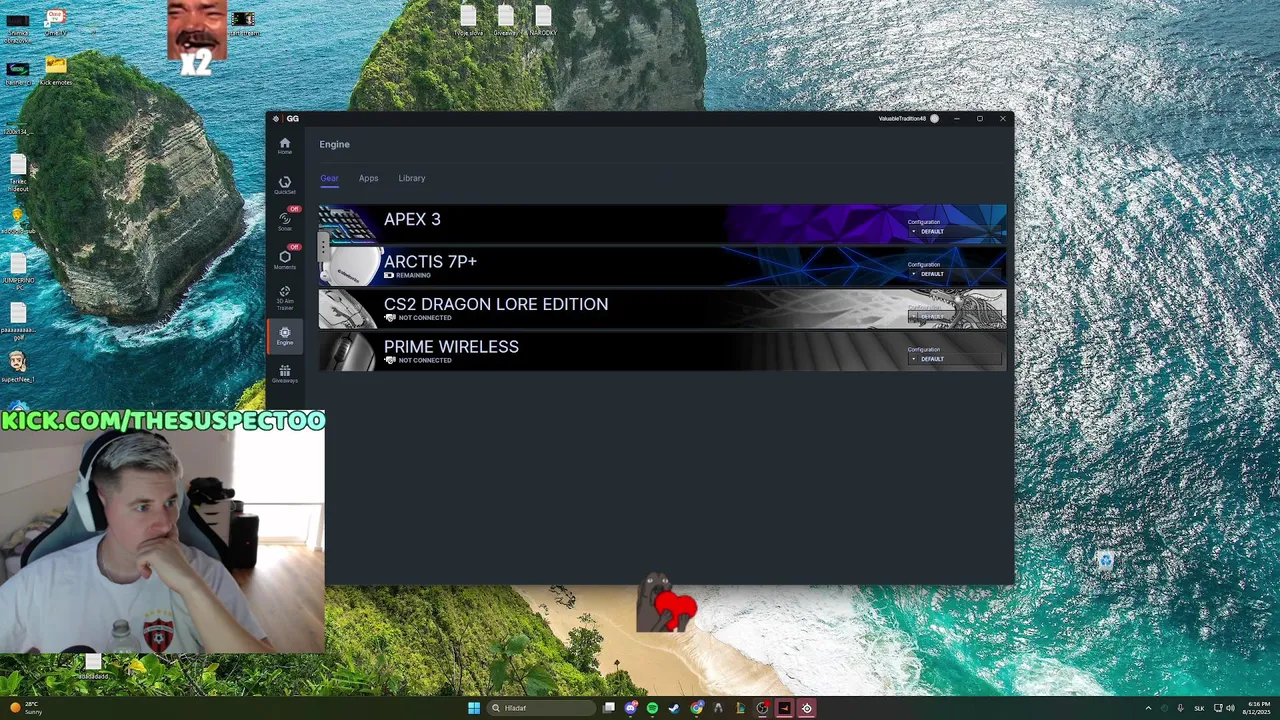This screenshot has width=1280, height=720.
Task: Open the APEX 3 Configuration dropdown
Action: click(953, 231)
